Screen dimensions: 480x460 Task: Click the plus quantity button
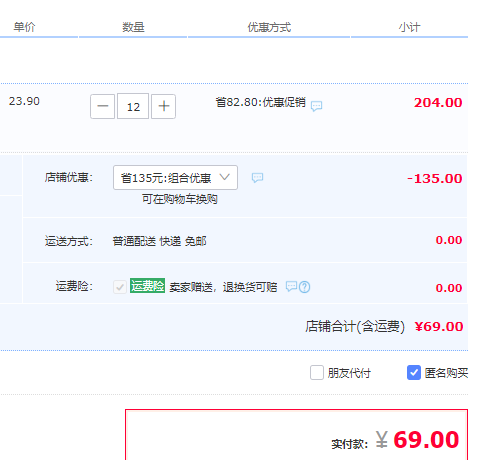coord(163,106)
